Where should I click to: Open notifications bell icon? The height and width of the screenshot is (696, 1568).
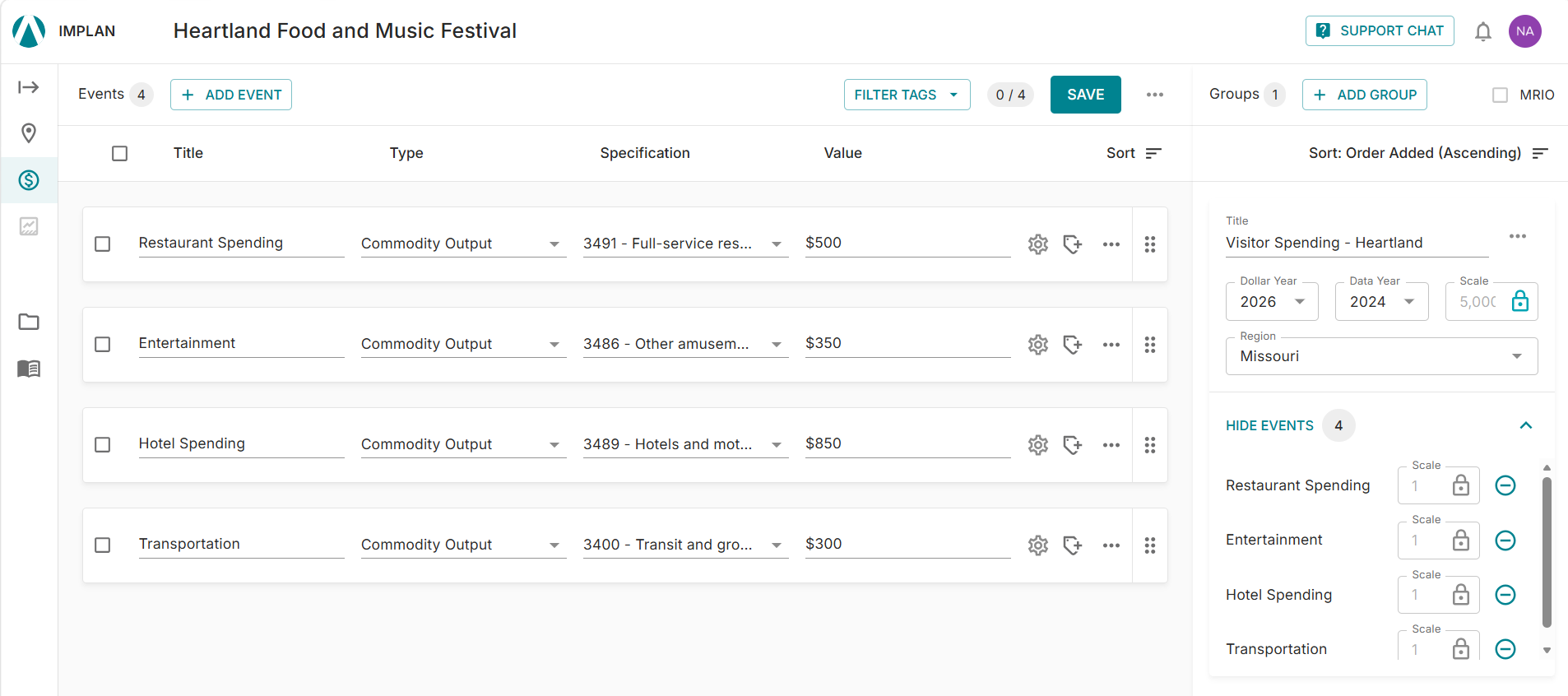[1483, 31]
